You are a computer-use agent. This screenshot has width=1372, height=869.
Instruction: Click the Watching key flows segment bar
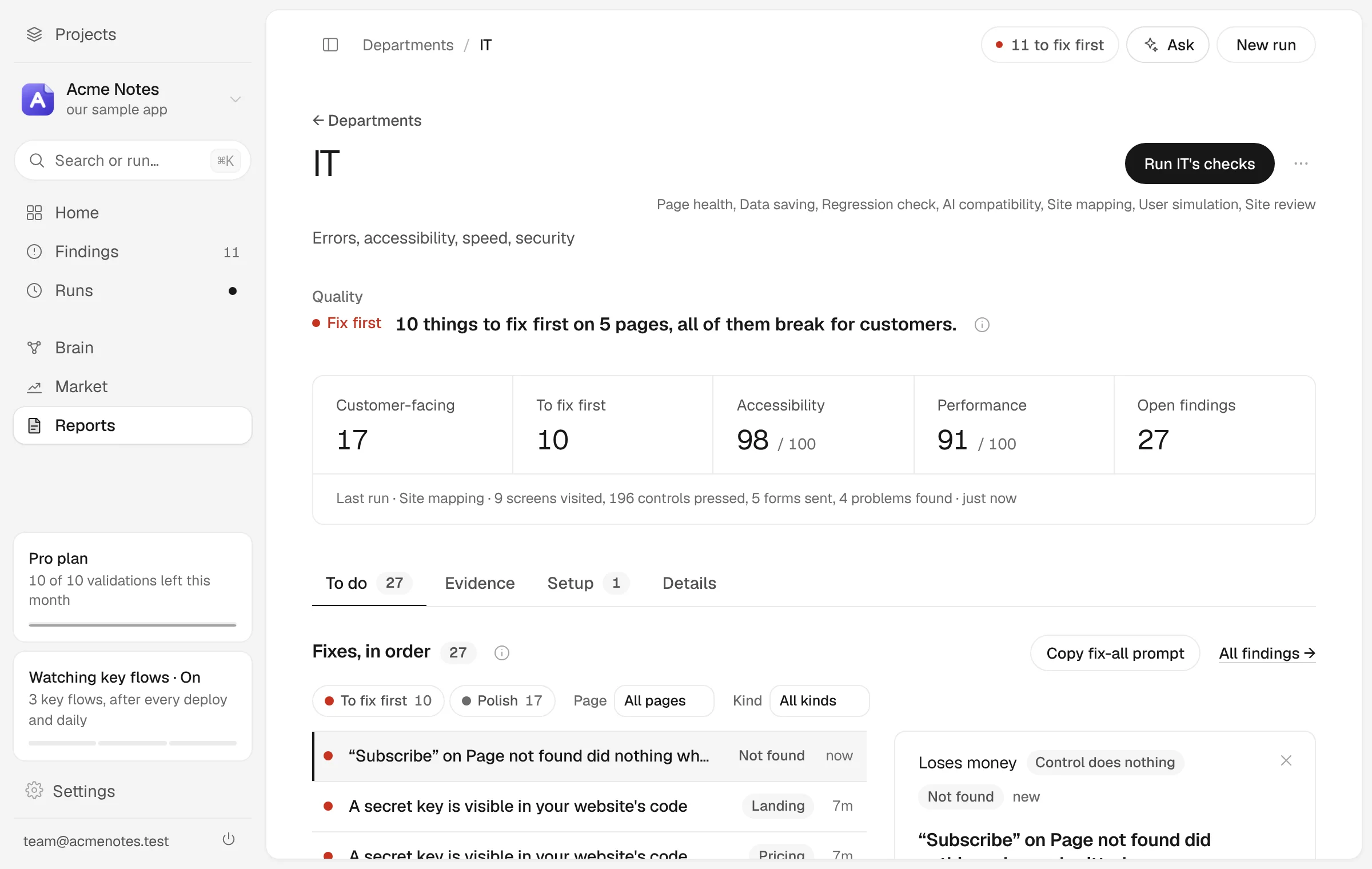click(132, 743)
